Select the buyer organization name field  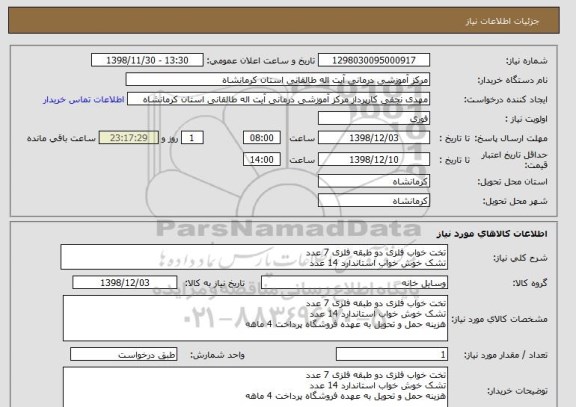(277, 80)
